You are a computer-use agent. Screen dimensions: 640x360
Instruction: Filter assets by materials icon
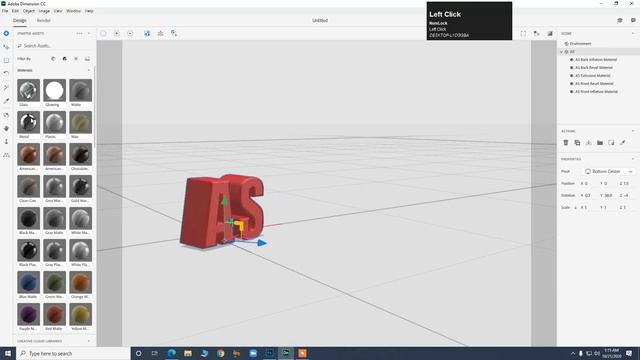click(x=64, y=59)
